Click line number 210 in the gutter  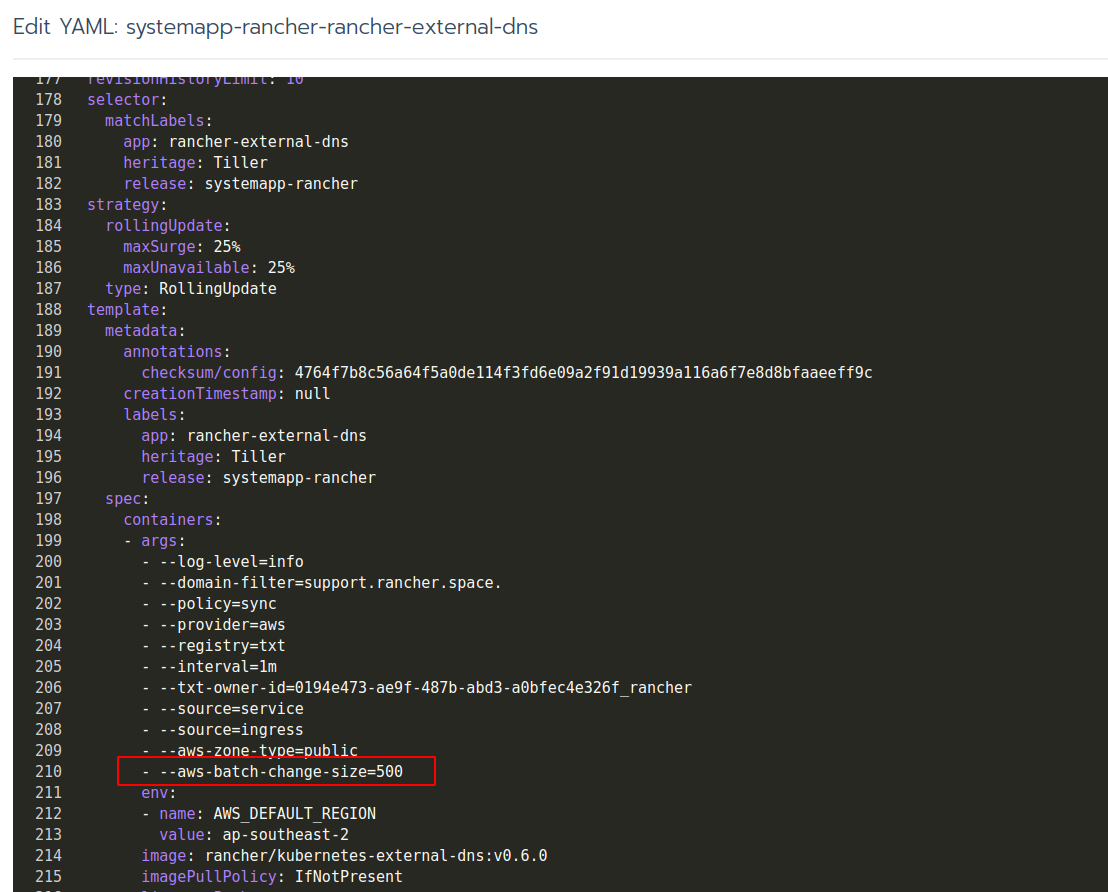[x=48, y=771]
